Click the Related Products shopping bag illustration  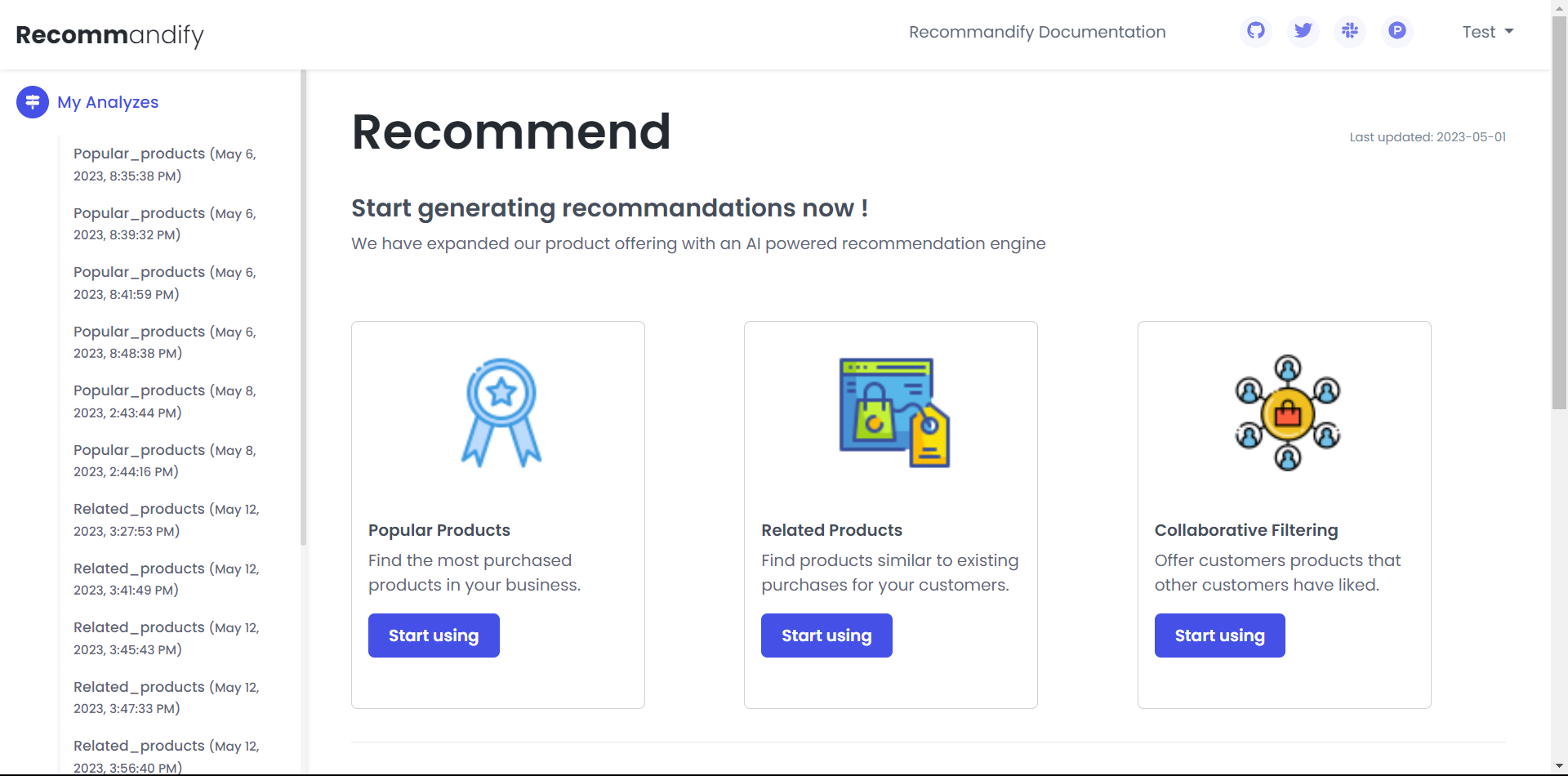pyautogui.click(x=894, y=413)
